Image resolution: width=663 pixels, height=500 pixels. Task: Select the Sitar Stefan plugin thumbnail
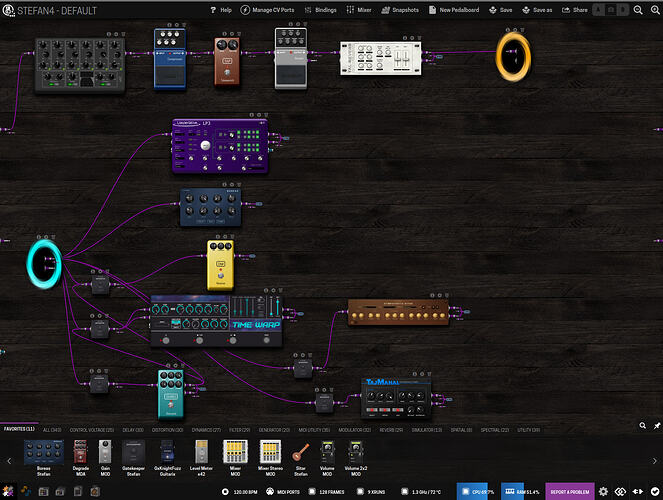pyautogui.click(x=301, y=458)
